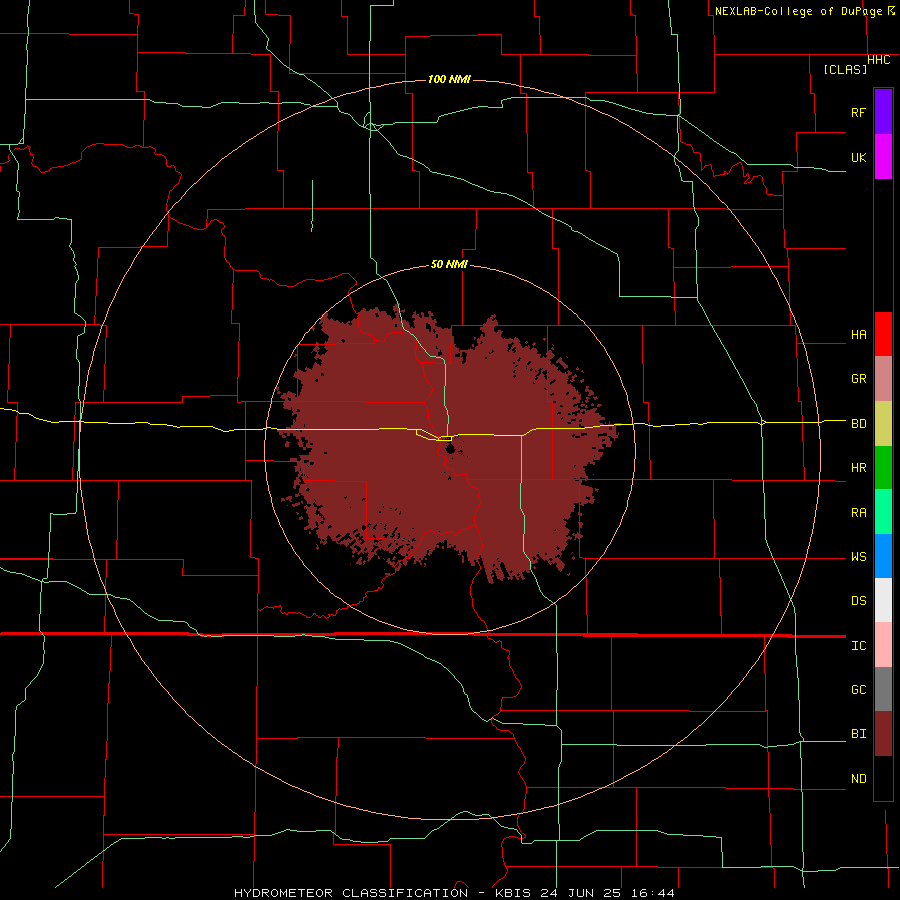Click the HYDROMETEOR CLASSIFICATION title text
The width and height of the screenshot is (900, 900).
pos(351,893)
